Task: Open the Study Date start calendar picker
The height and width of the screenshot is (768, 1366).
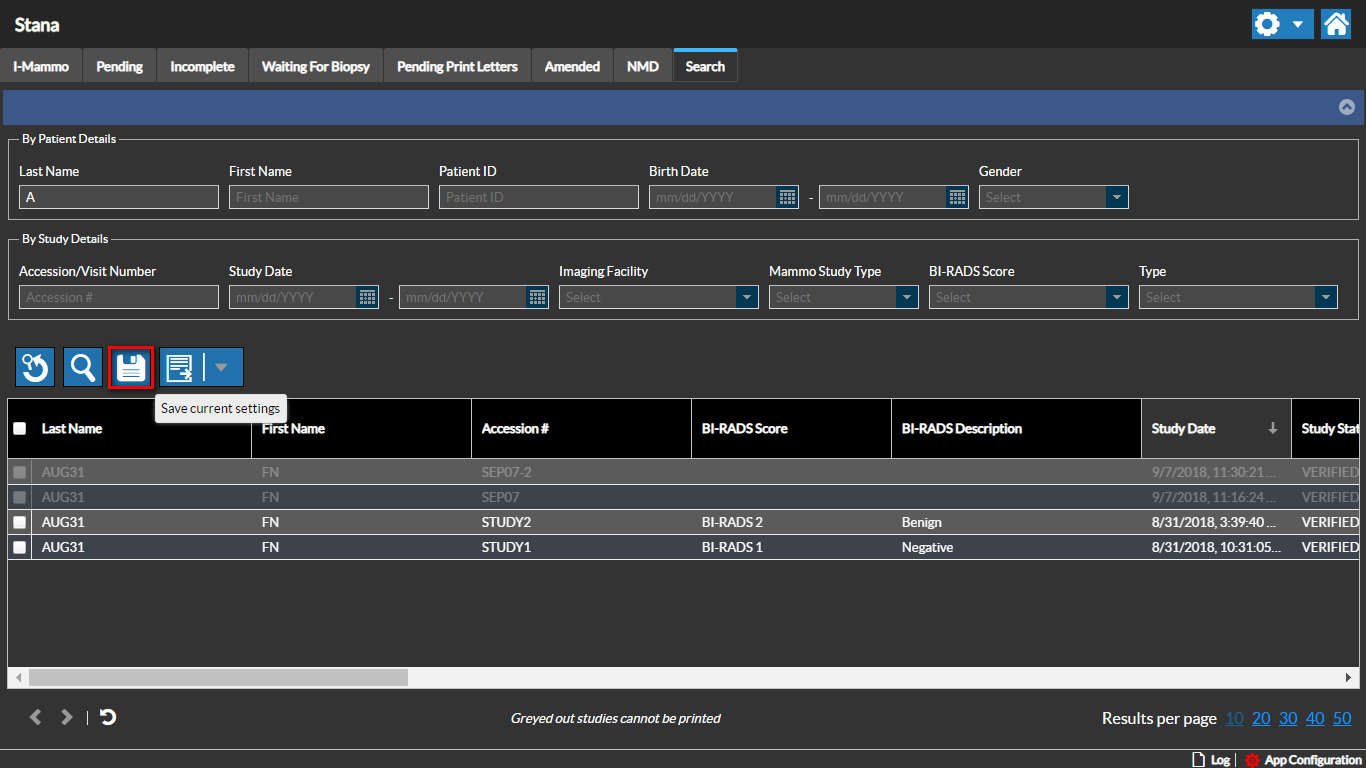Action: pos(367,297)
